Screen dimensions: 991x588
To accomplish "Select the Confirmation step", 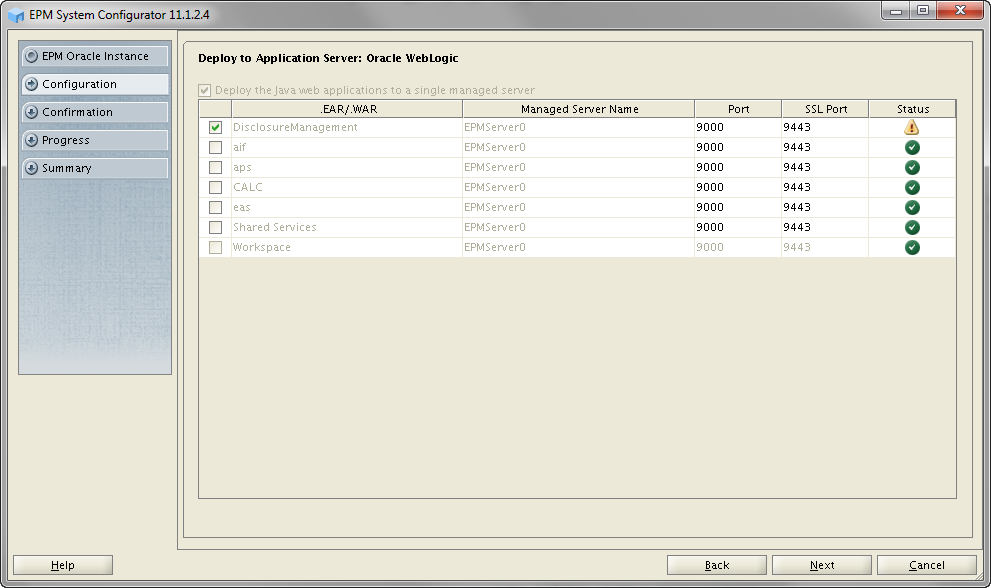I will point(95,112).
